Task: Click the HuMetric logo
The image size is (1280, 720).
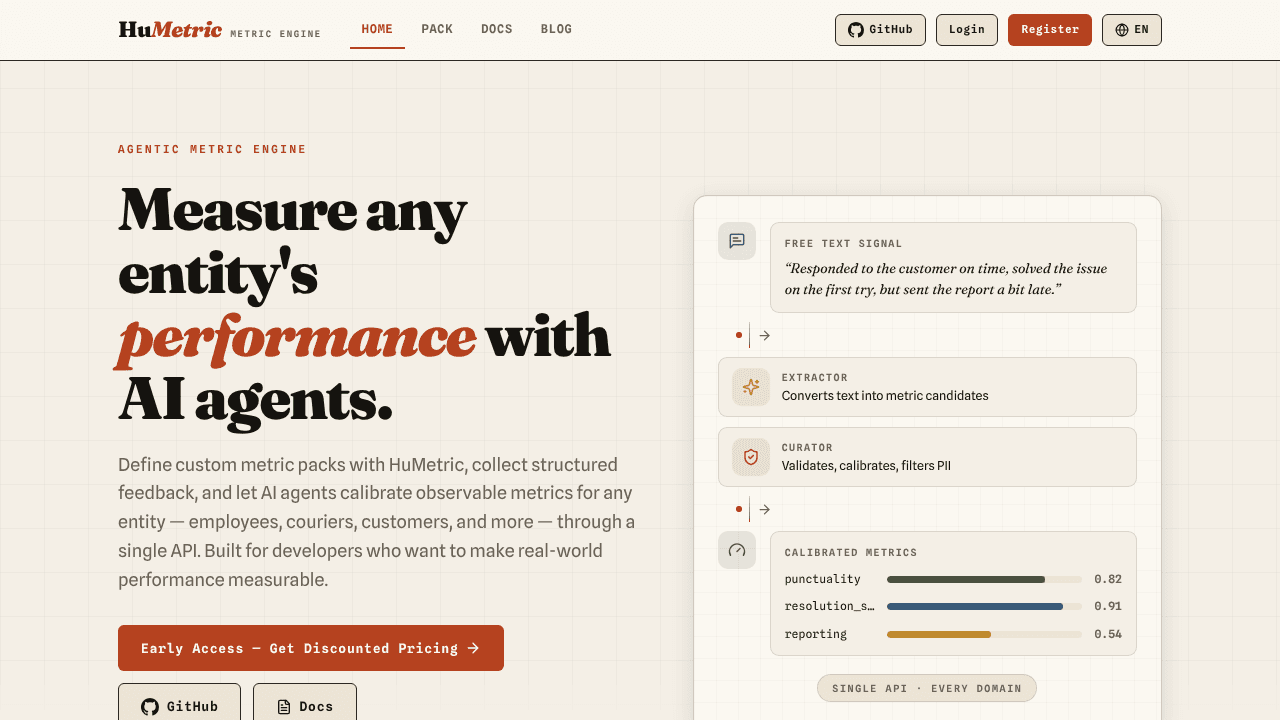Action: 170,30
